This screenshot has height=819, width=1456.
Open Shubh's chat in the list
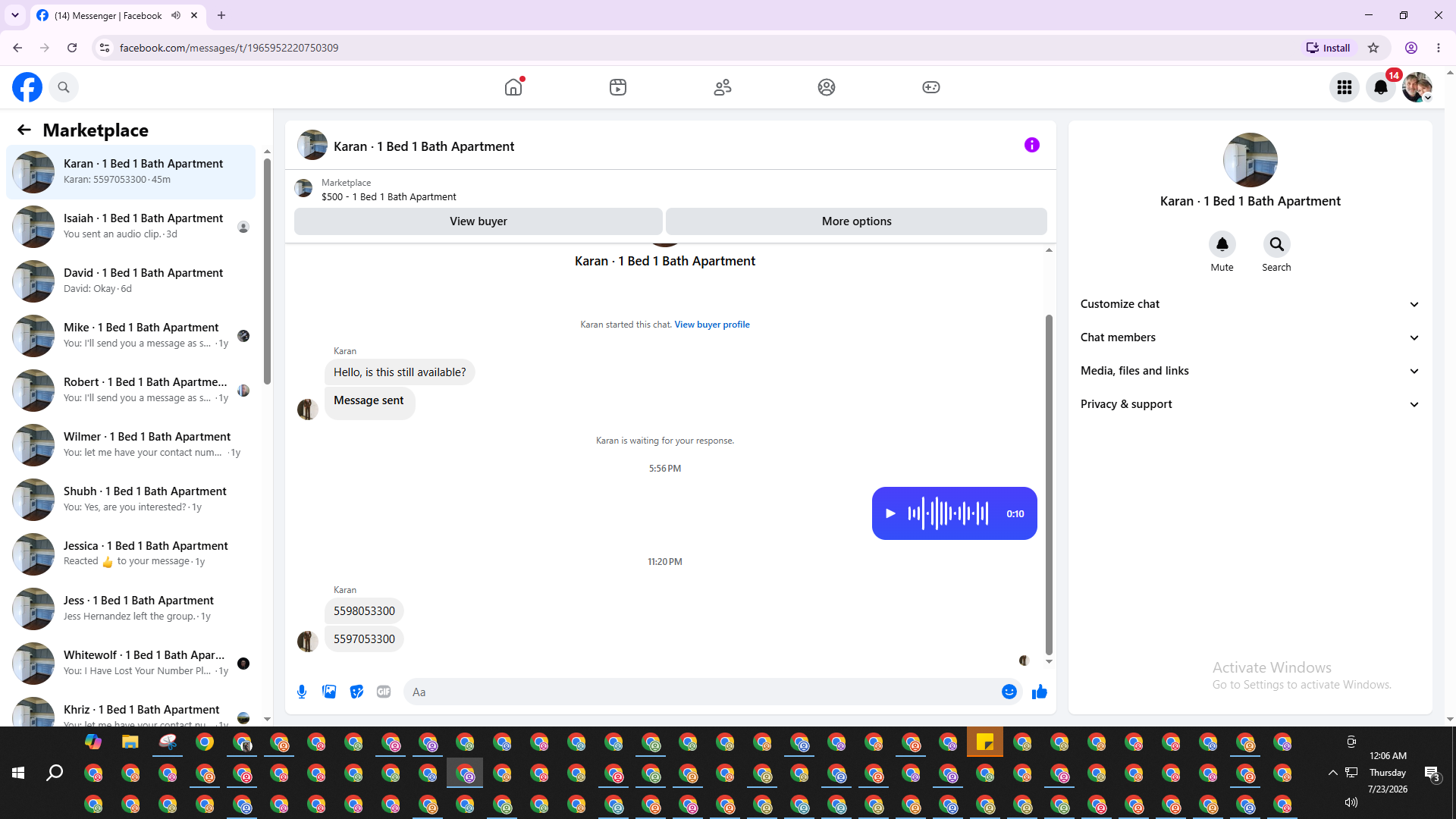point(130,500)
